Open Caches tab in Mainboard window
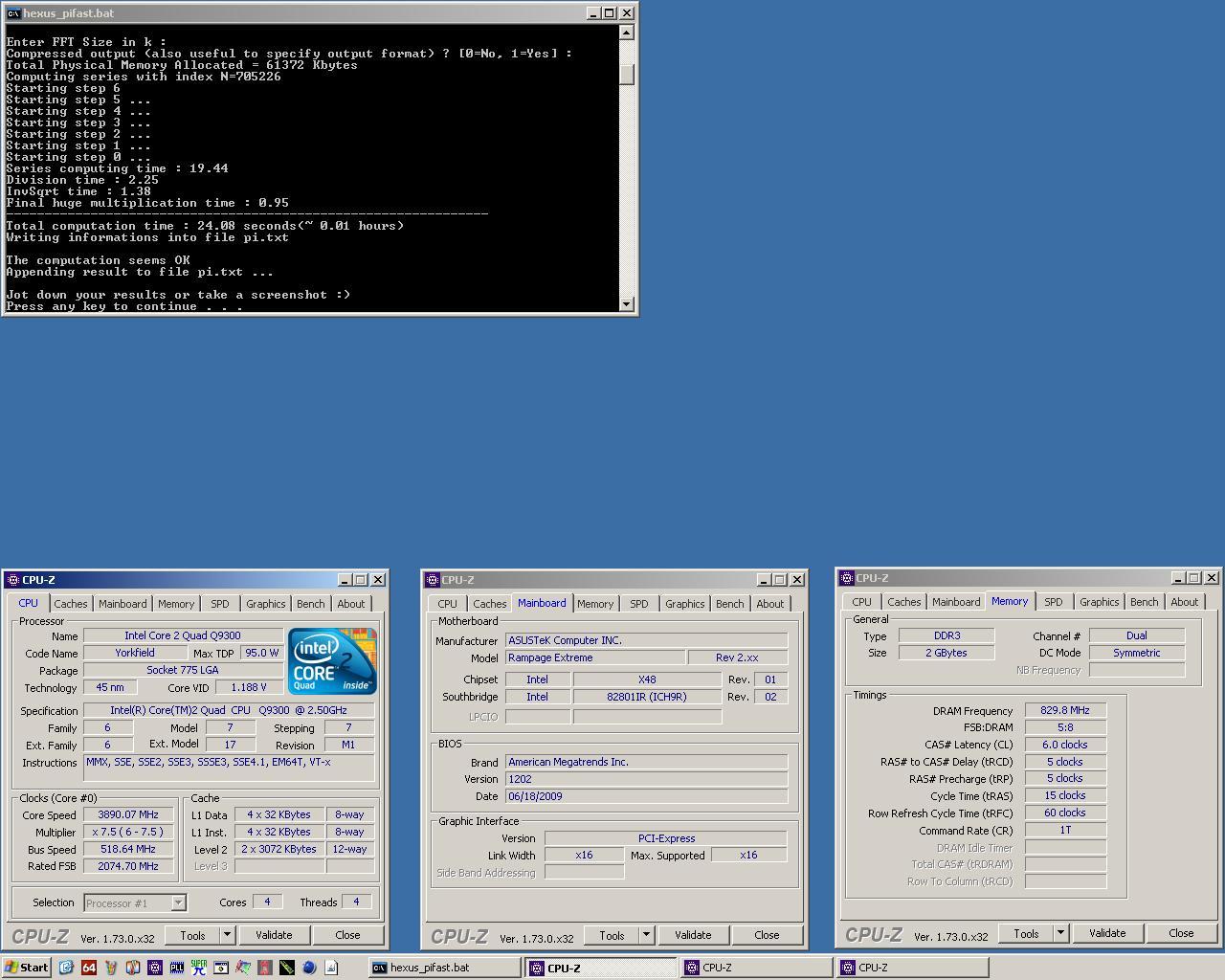 490,604
